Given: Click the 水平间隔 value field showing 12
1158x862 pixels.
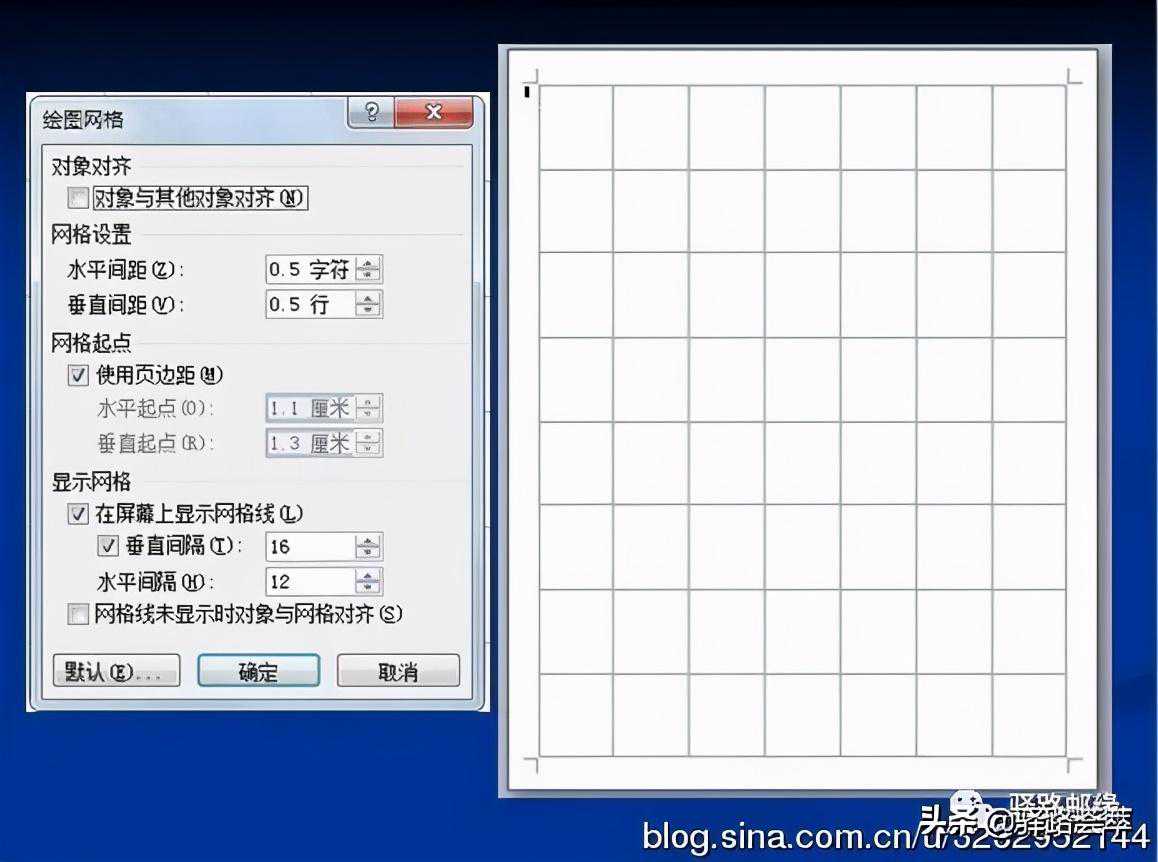Looking at the screenshot, I should [x=310, y=582].
